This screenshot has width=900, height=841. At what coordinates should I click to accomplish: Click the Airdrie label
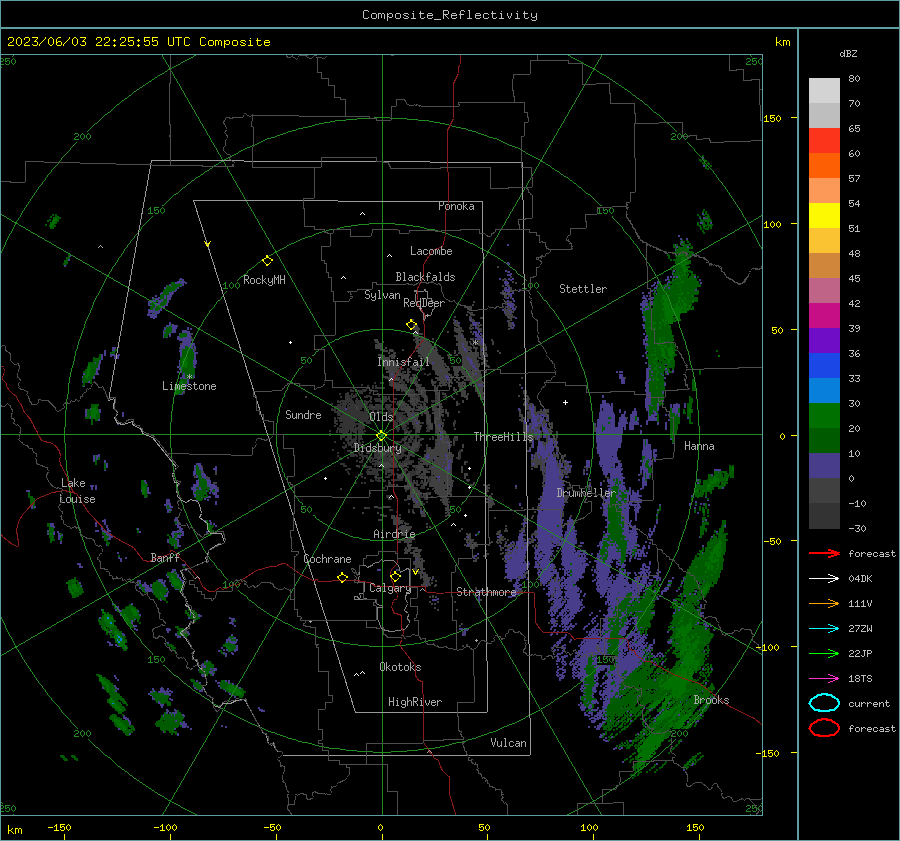click(x=394, y=534)
